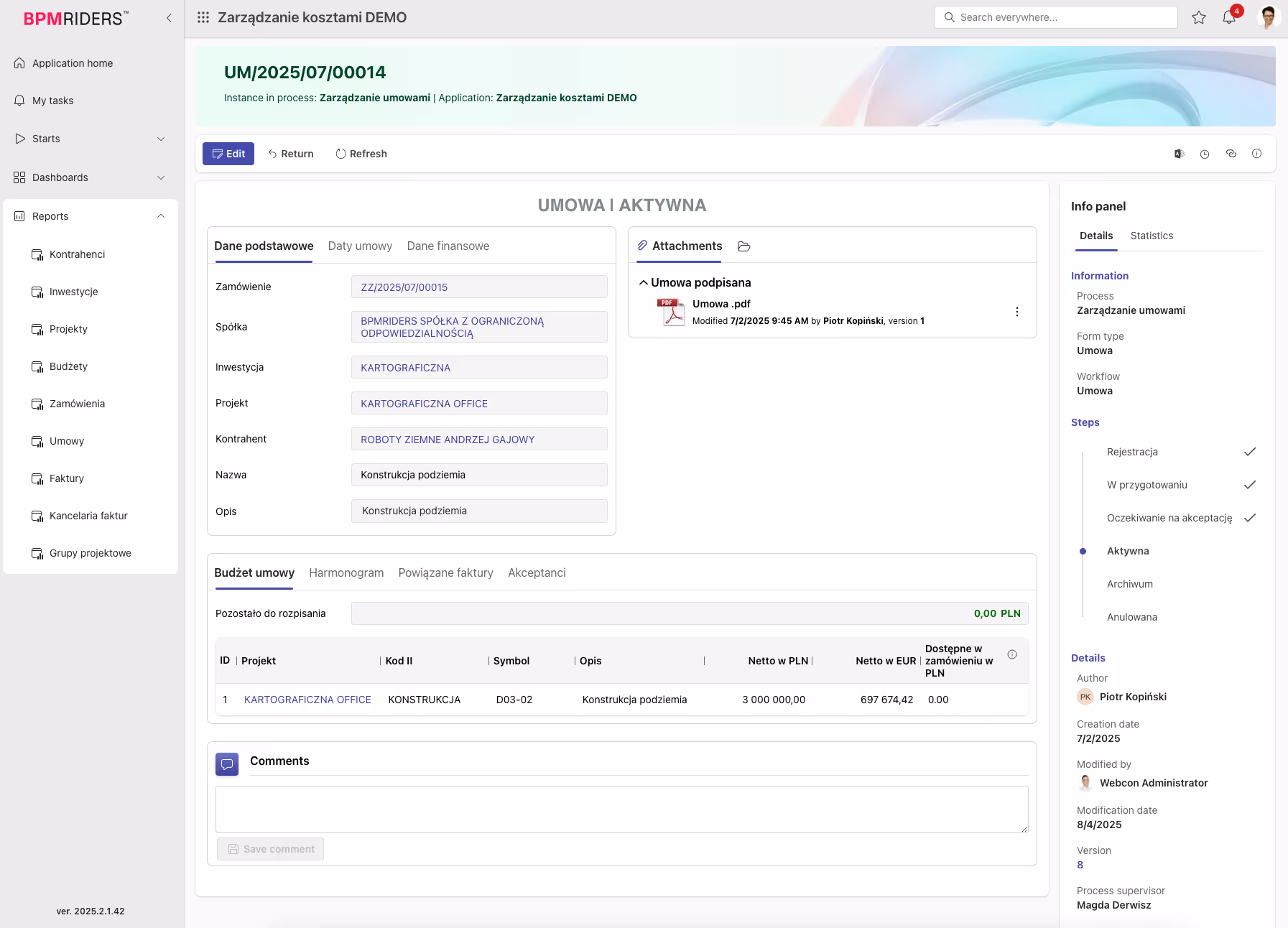Open the Umowa .pdf file icon
This screenshot has height=928, width=1288.
[670, 312]
